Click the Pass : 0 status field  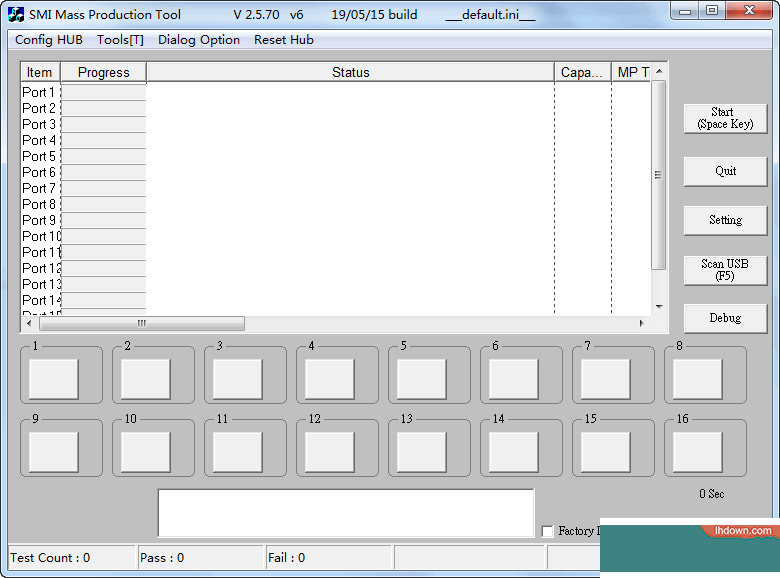(201, 558)
